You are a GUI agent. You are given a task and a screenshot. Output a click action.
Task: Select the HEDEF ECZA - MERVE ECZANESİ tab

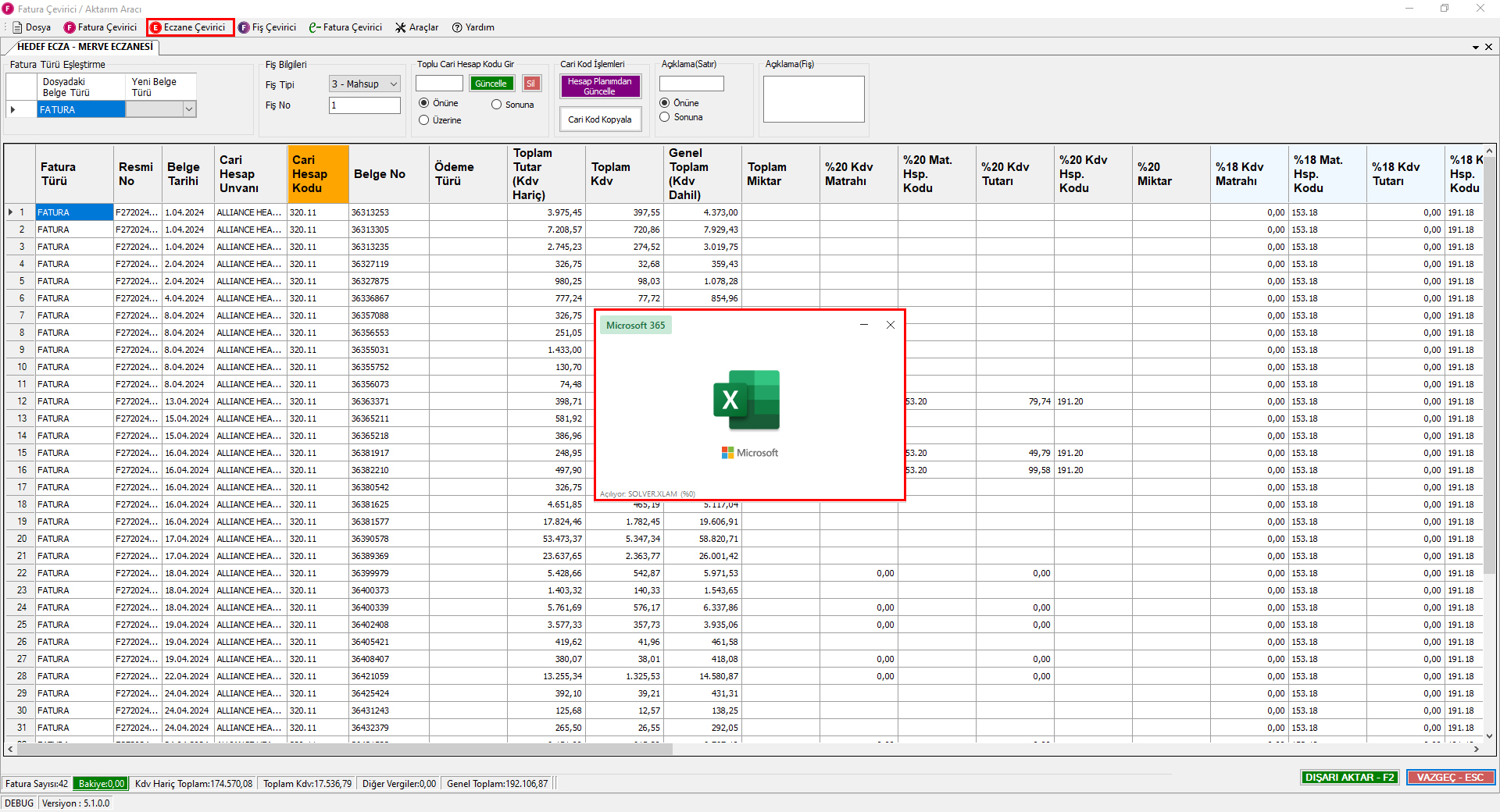pyautogui.click(x=84, y=47)
